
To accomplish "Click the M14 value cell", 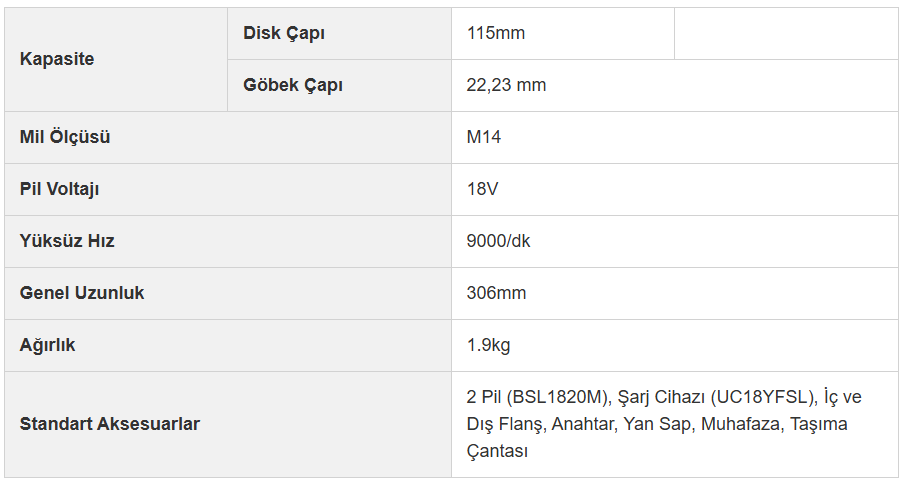I will [x=675, y=137].
